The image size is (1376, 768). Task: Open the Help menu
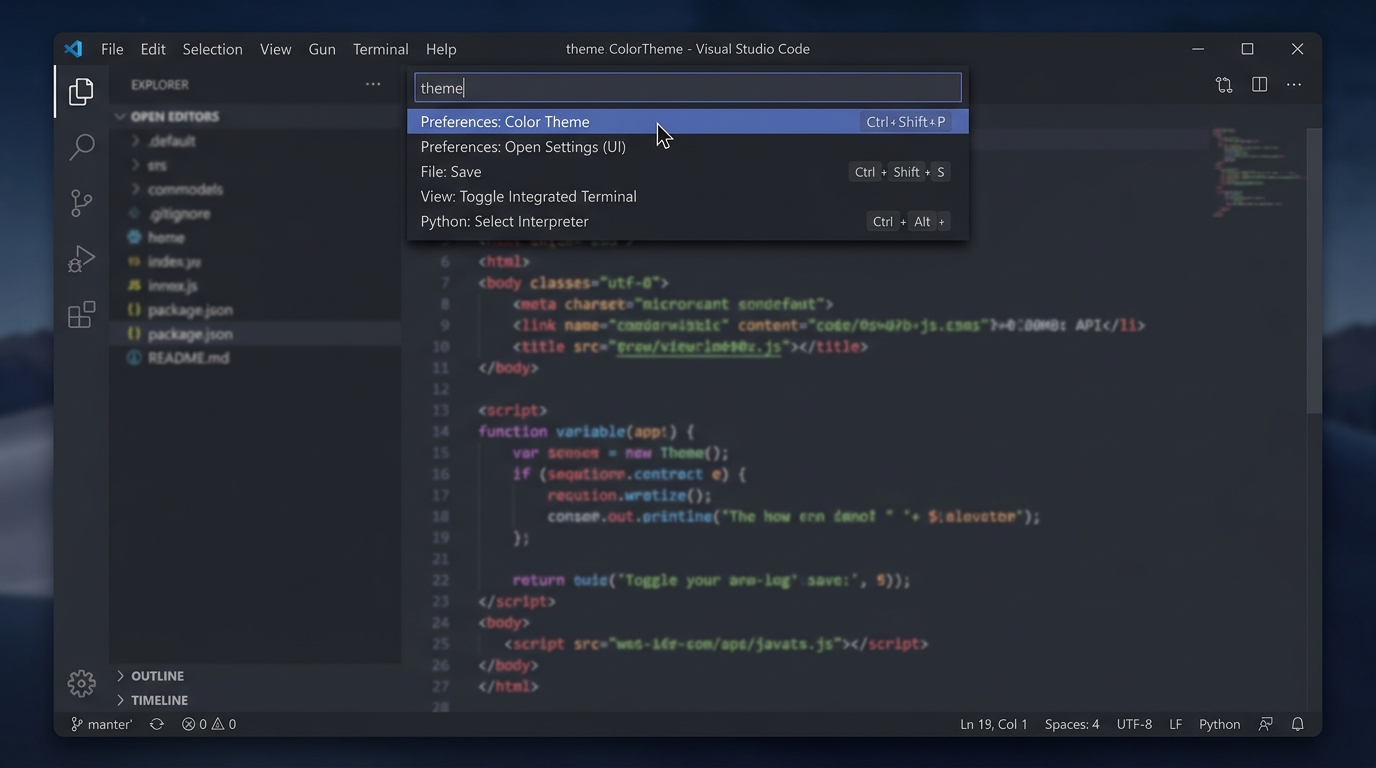(441, 49)
